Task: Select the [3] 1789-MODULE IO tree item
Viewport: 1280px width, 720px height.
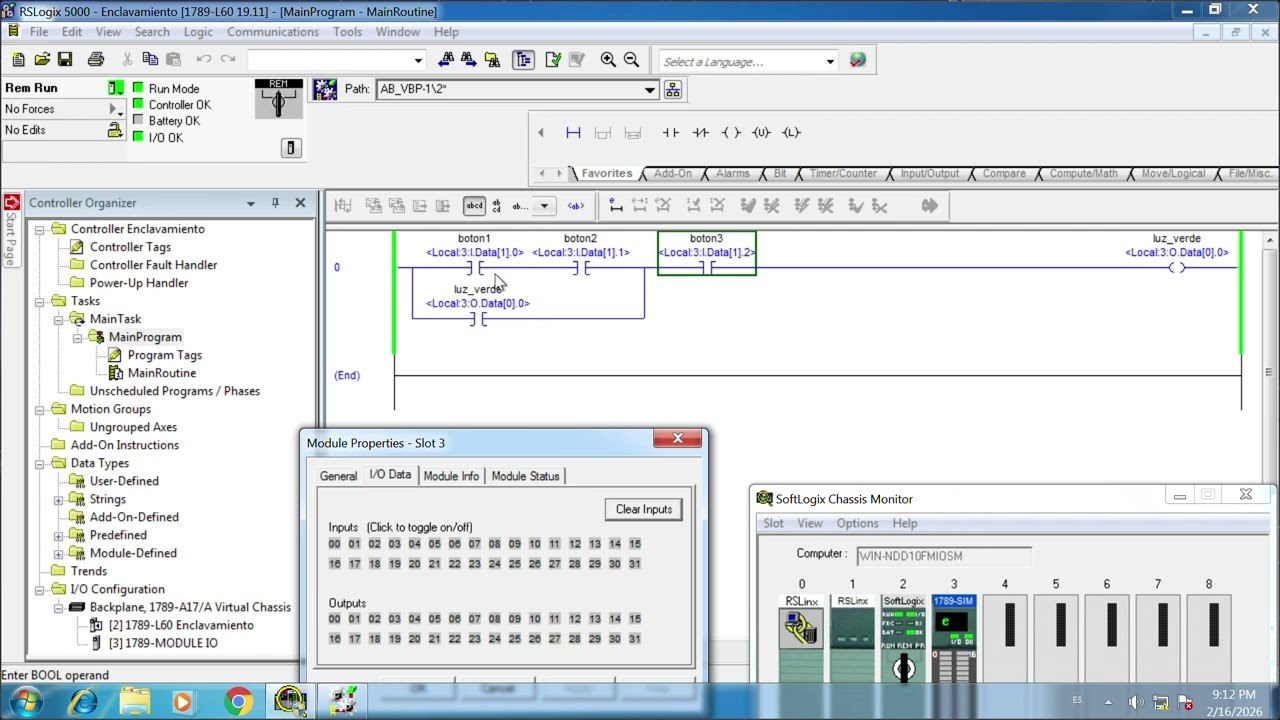Action: 162,643
